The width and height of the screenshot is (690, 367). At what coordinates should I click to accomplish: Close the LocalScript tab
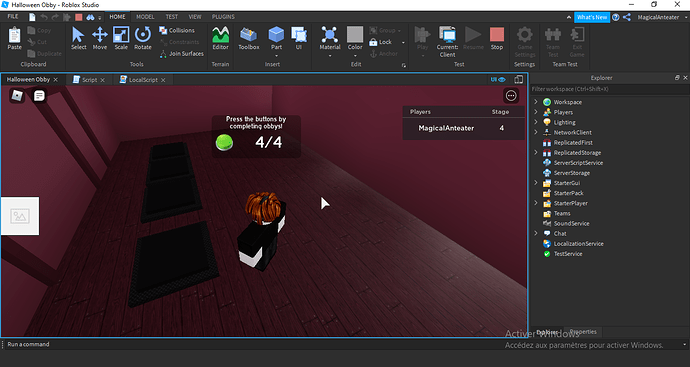[x=163, y=80]
